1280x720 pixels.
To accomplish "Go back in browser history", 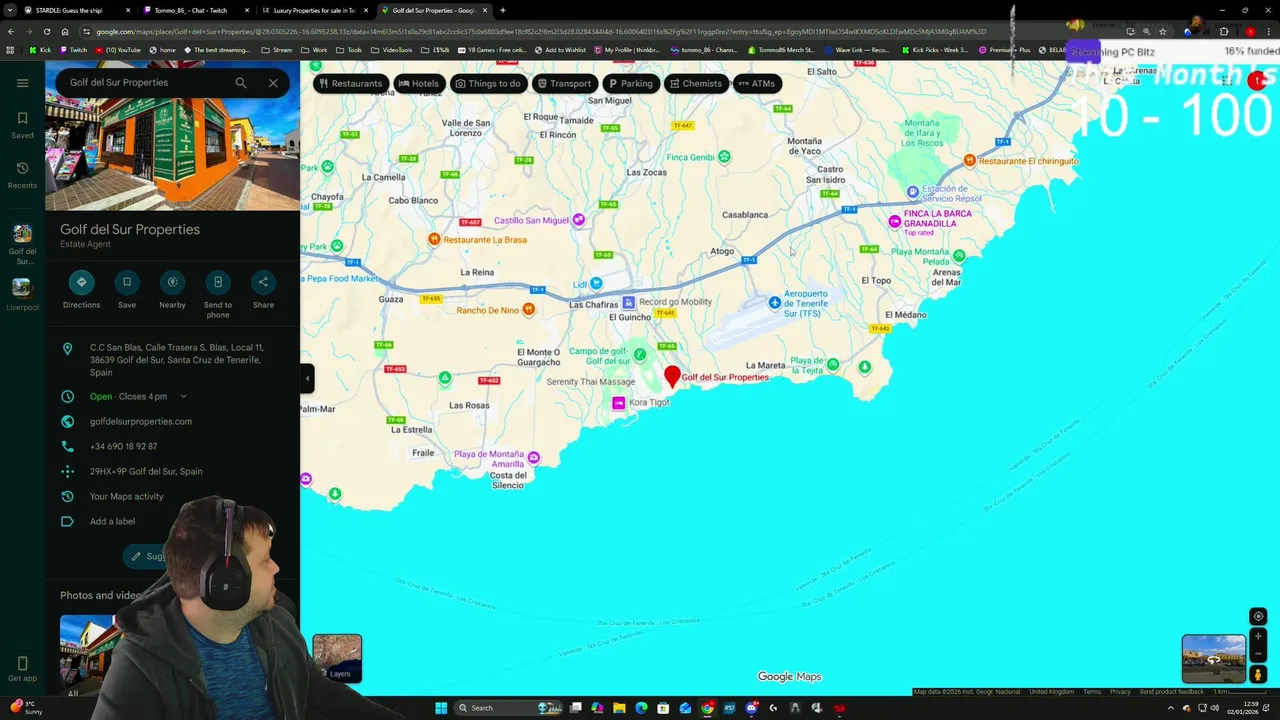I will point(11,31).
